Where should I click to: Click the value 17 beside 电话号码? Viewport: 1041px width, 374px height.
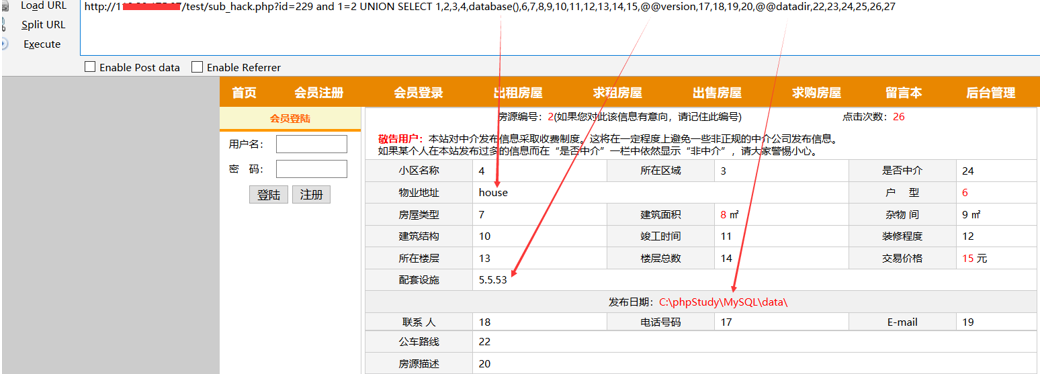pos(726,322)
